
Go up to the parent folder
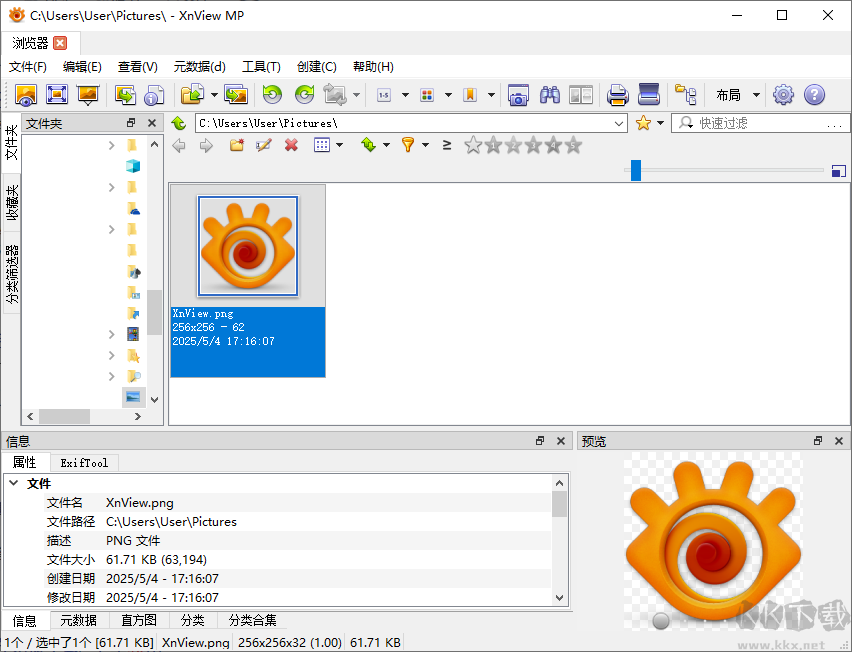179,123
